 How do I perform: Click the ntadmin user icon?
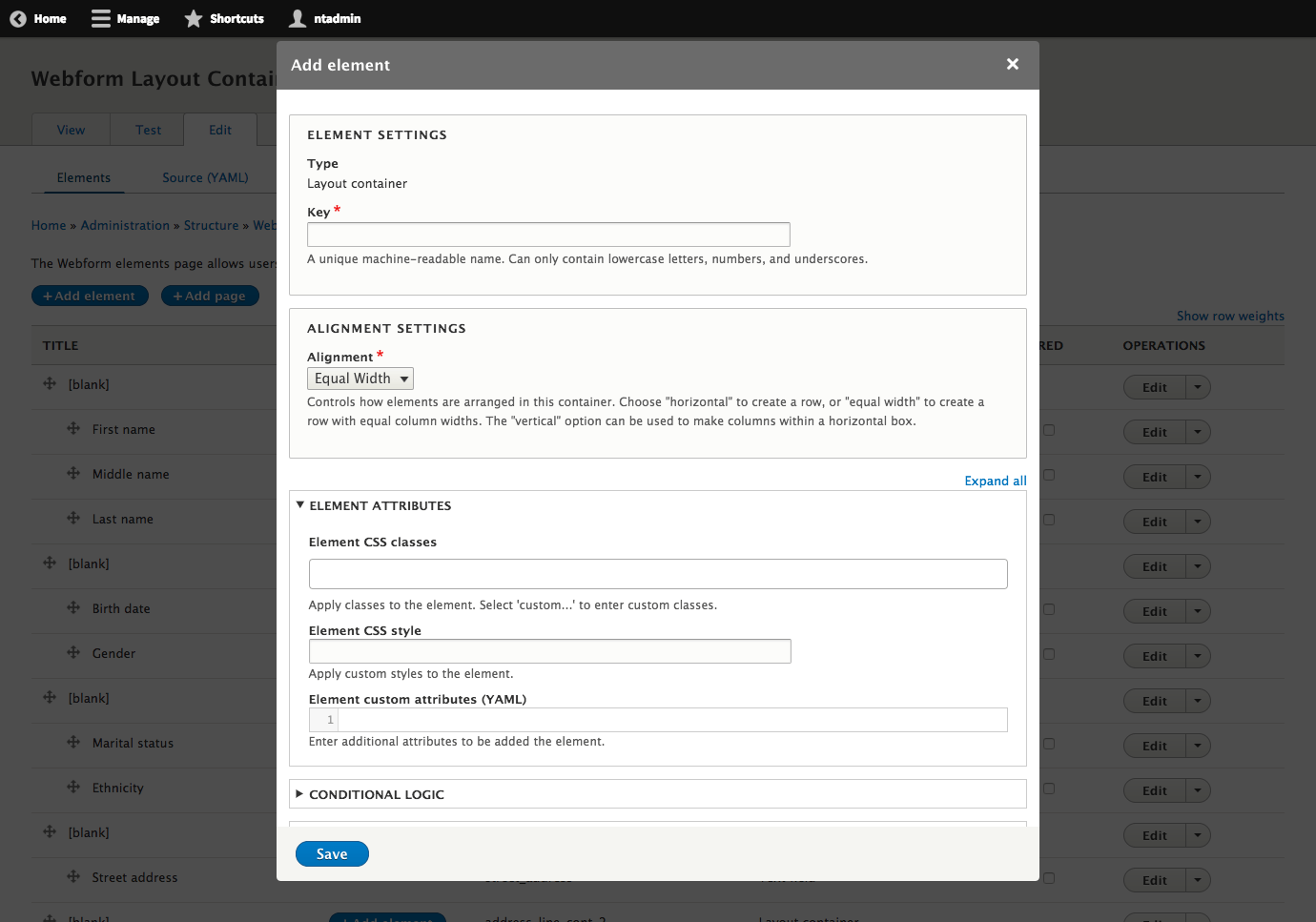pyautogui.click(x=298, y=19)
